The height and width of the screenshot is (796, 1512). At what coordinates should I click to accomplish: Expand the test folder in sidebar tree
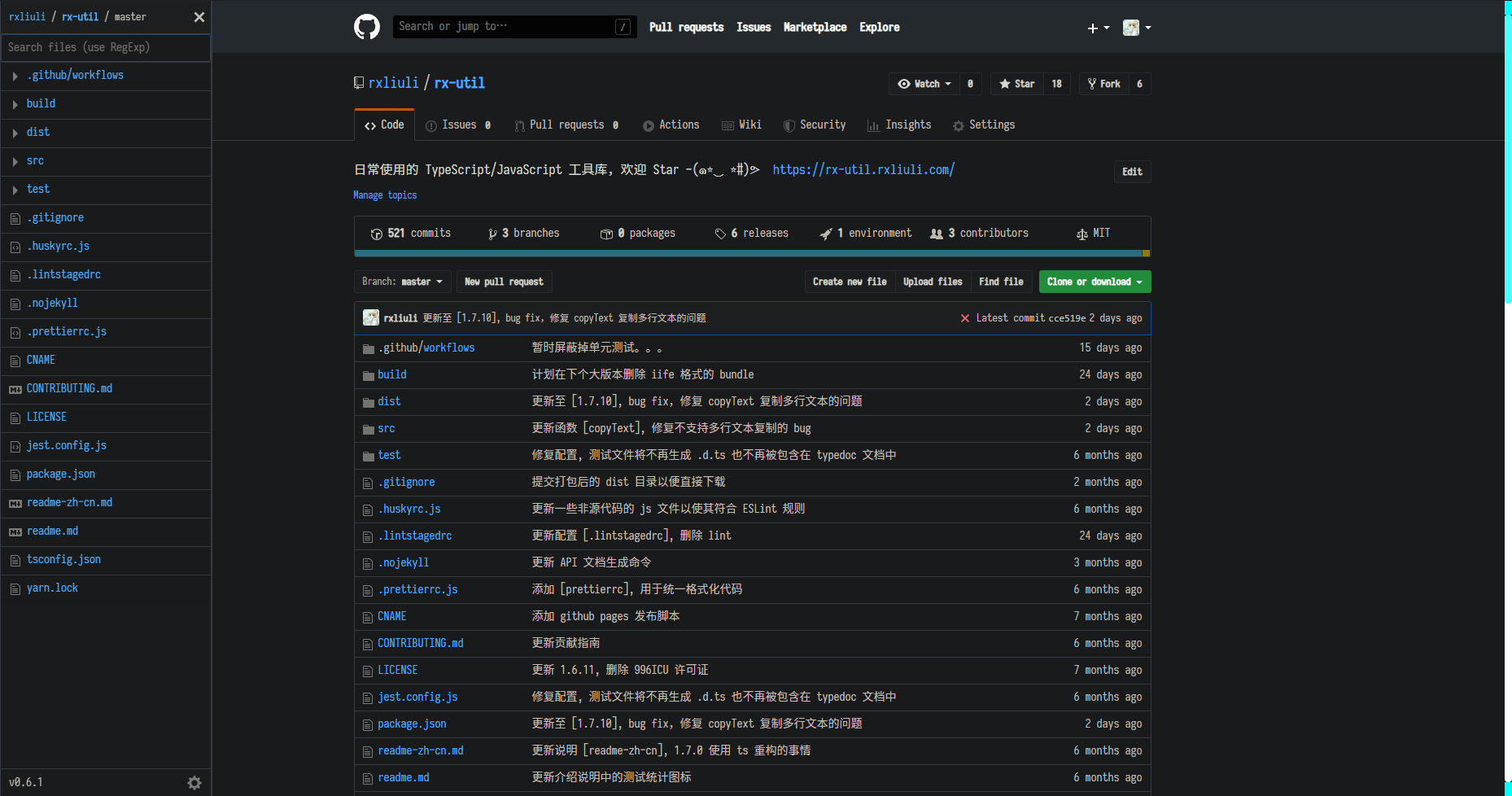15,190
